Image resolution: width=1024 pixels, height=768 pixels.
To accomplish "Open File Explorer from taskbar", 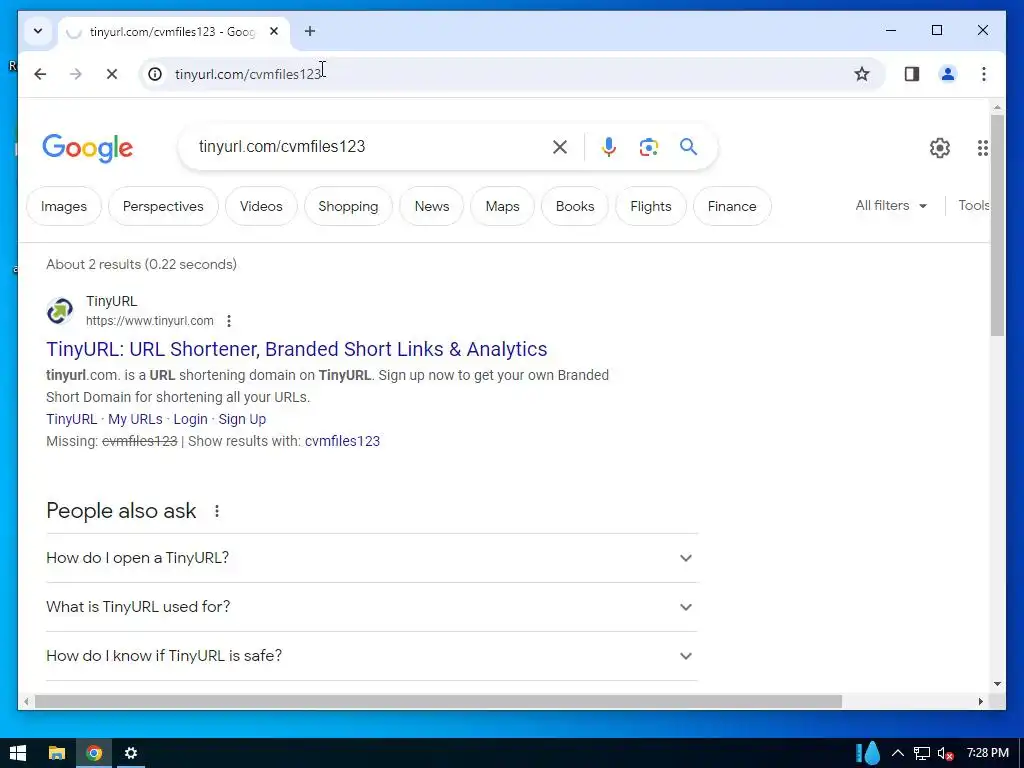I will (57, 754).
